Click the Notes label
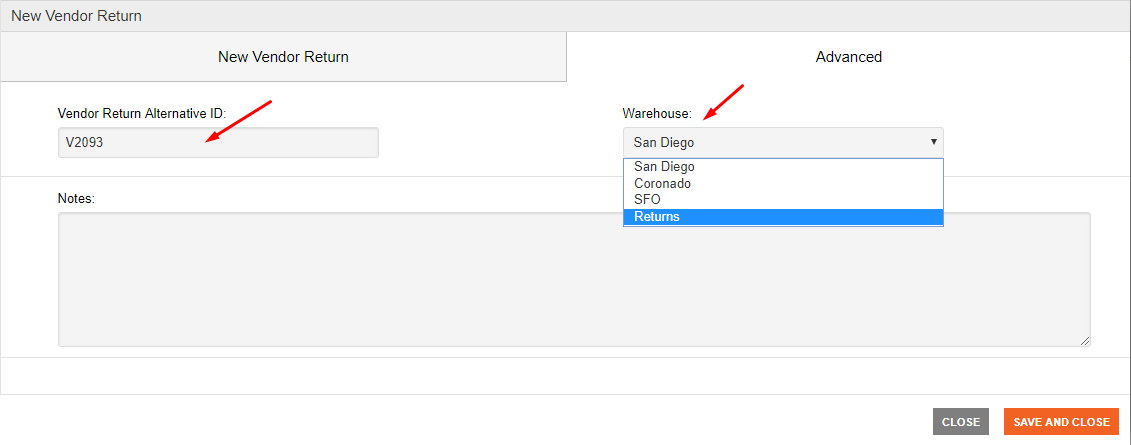The width and height of the screenshot is (1131, 445). pos(76,198)
